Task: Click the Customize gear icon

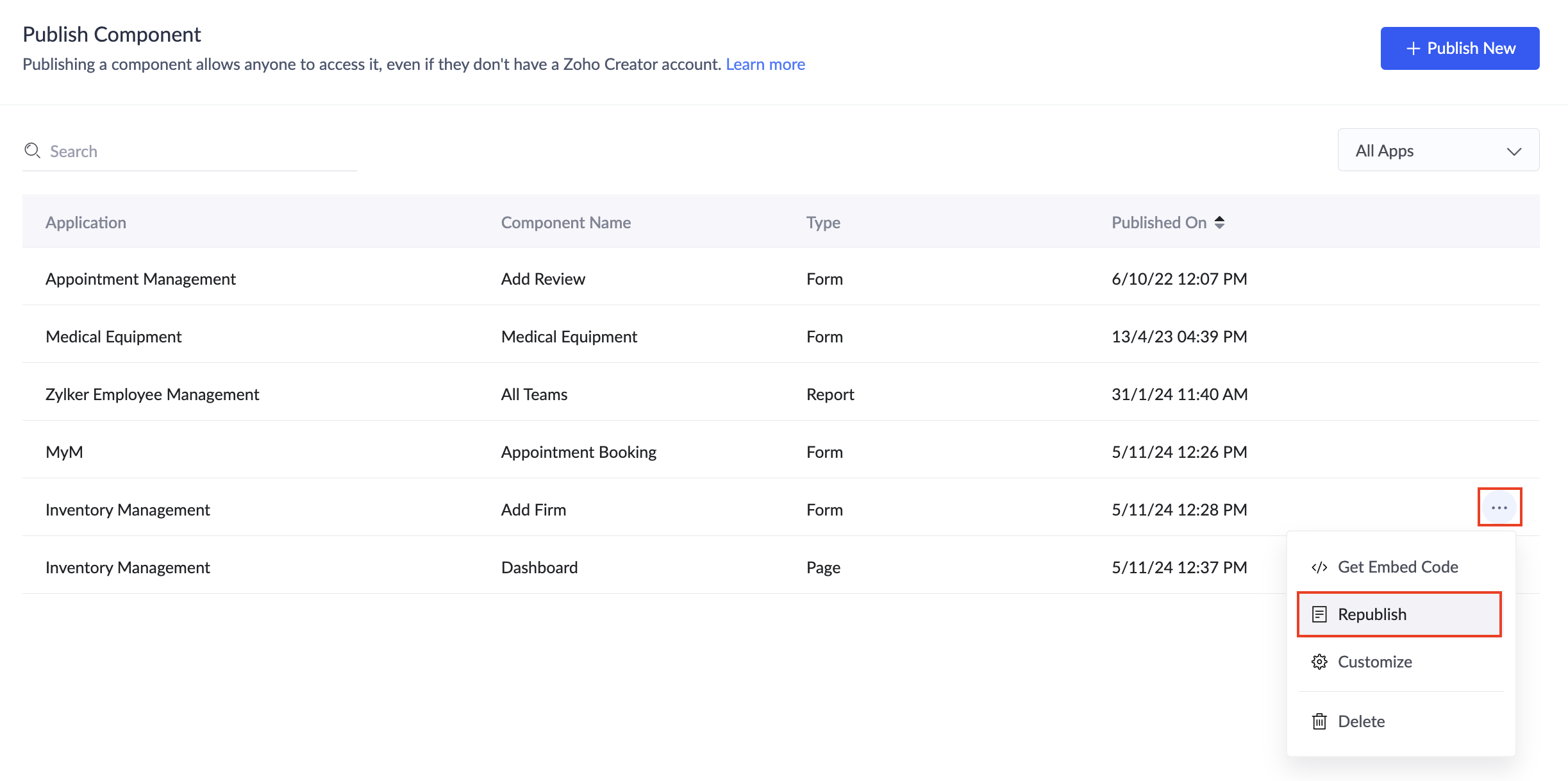Action: click(x=1319, y=662)
